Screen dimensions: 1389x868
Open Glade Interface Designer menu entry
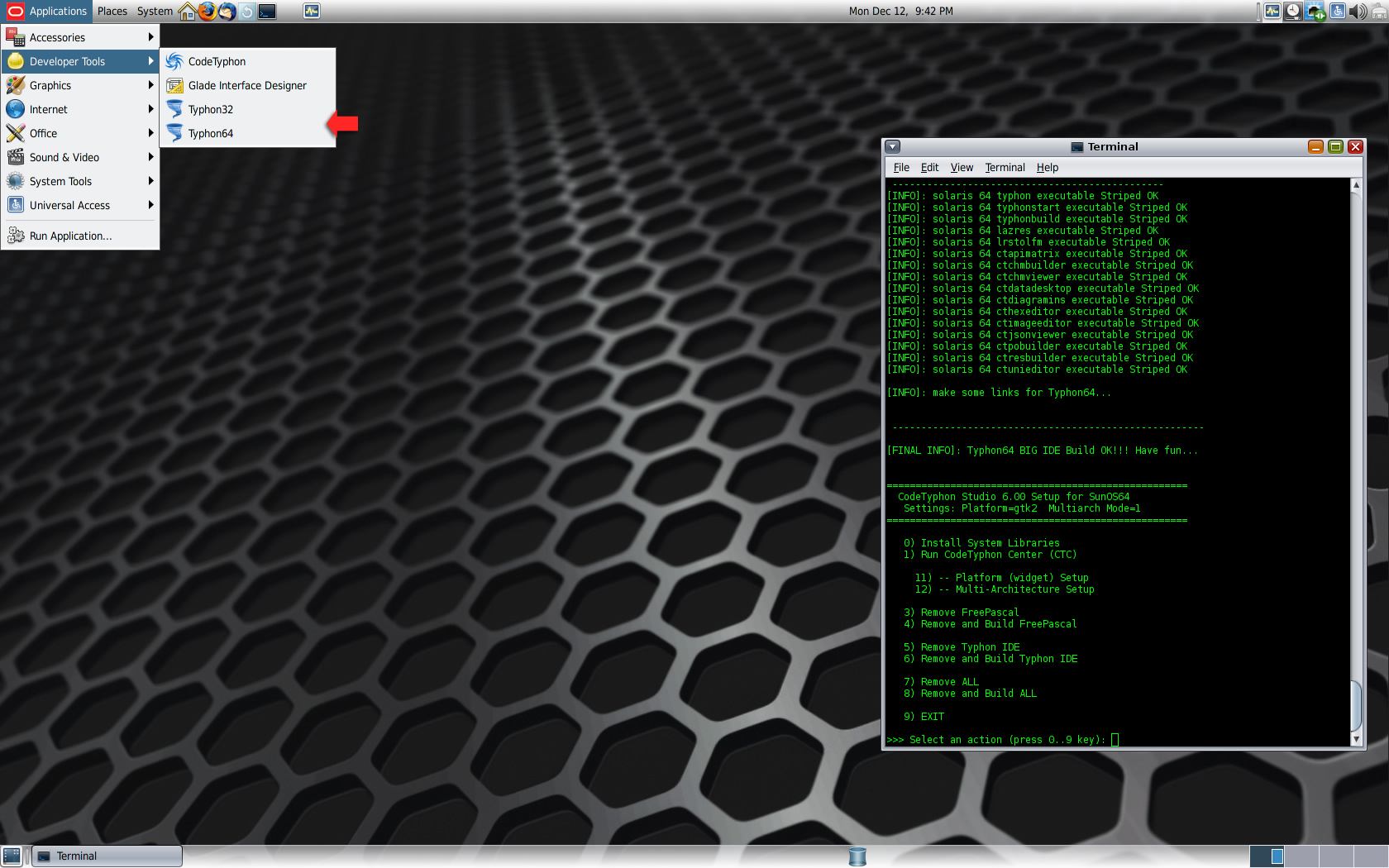[248, 85]
